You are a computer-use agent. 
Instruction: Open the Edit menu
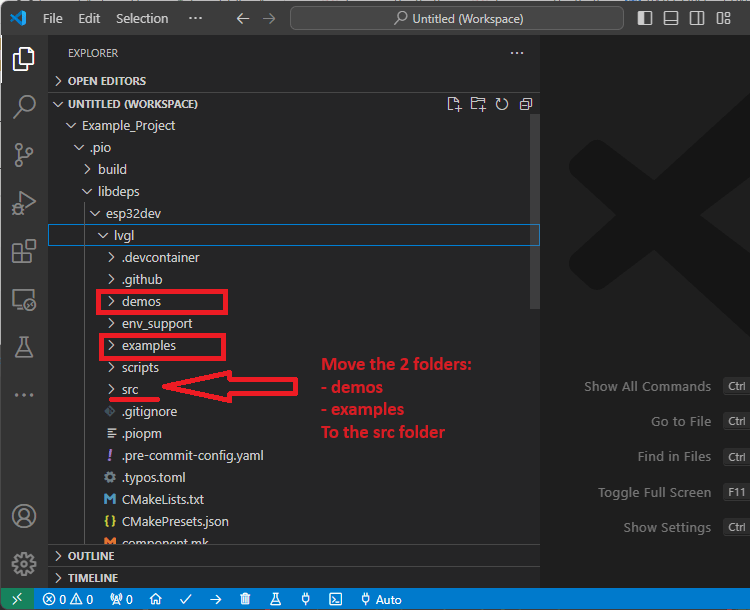(x=89, y=19)
